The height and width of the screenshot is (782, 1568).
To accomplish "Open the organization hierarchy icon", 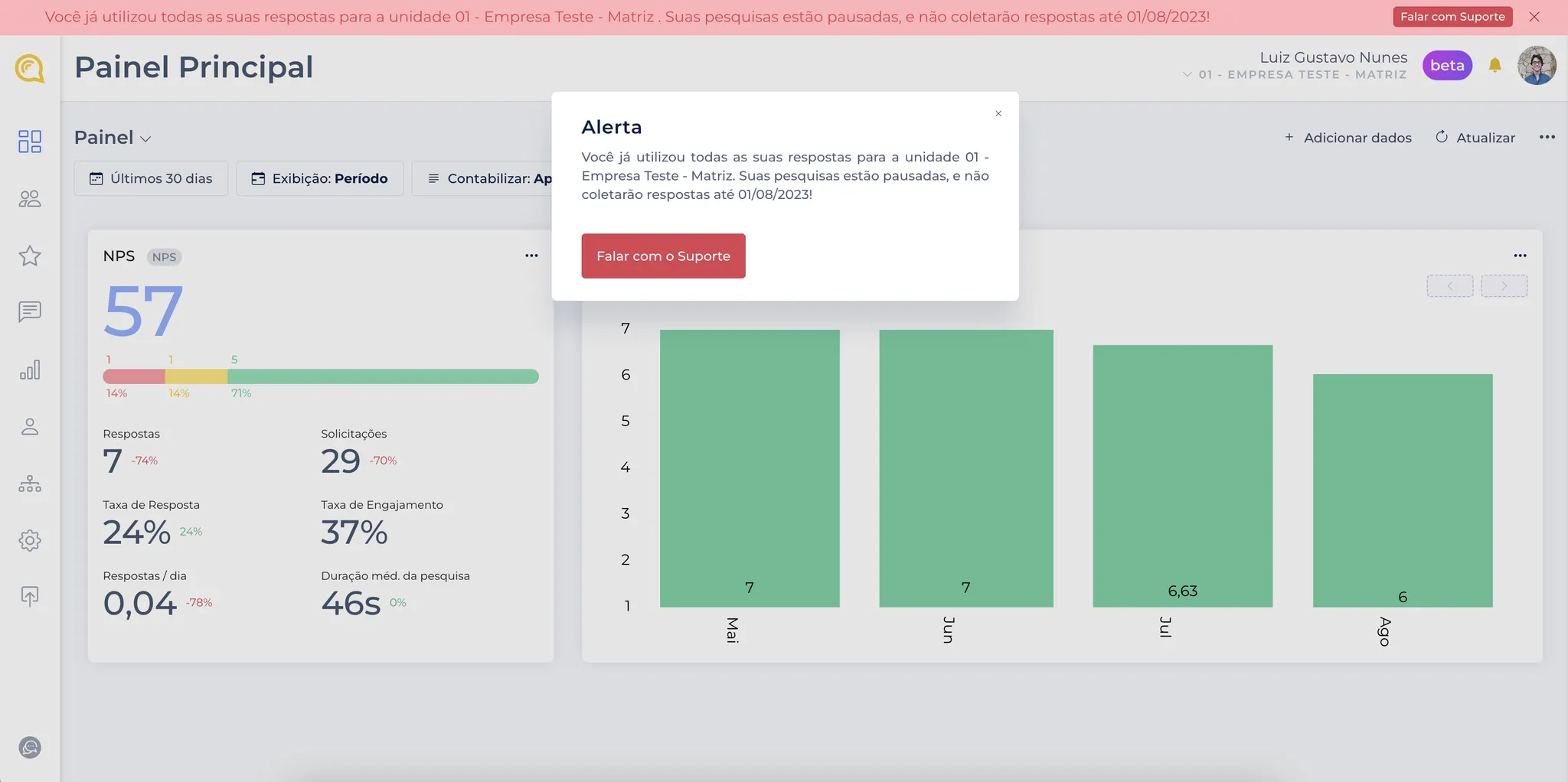I will point(30,484).
